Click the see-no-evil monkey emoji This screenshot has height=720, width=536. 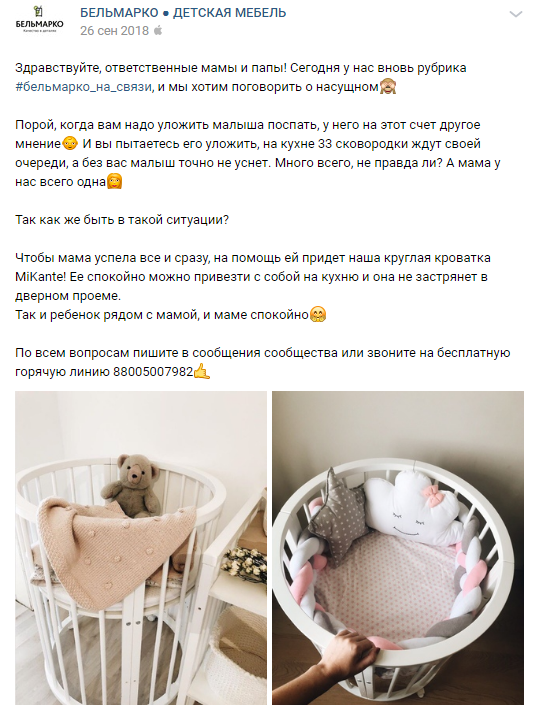(388, 86)
